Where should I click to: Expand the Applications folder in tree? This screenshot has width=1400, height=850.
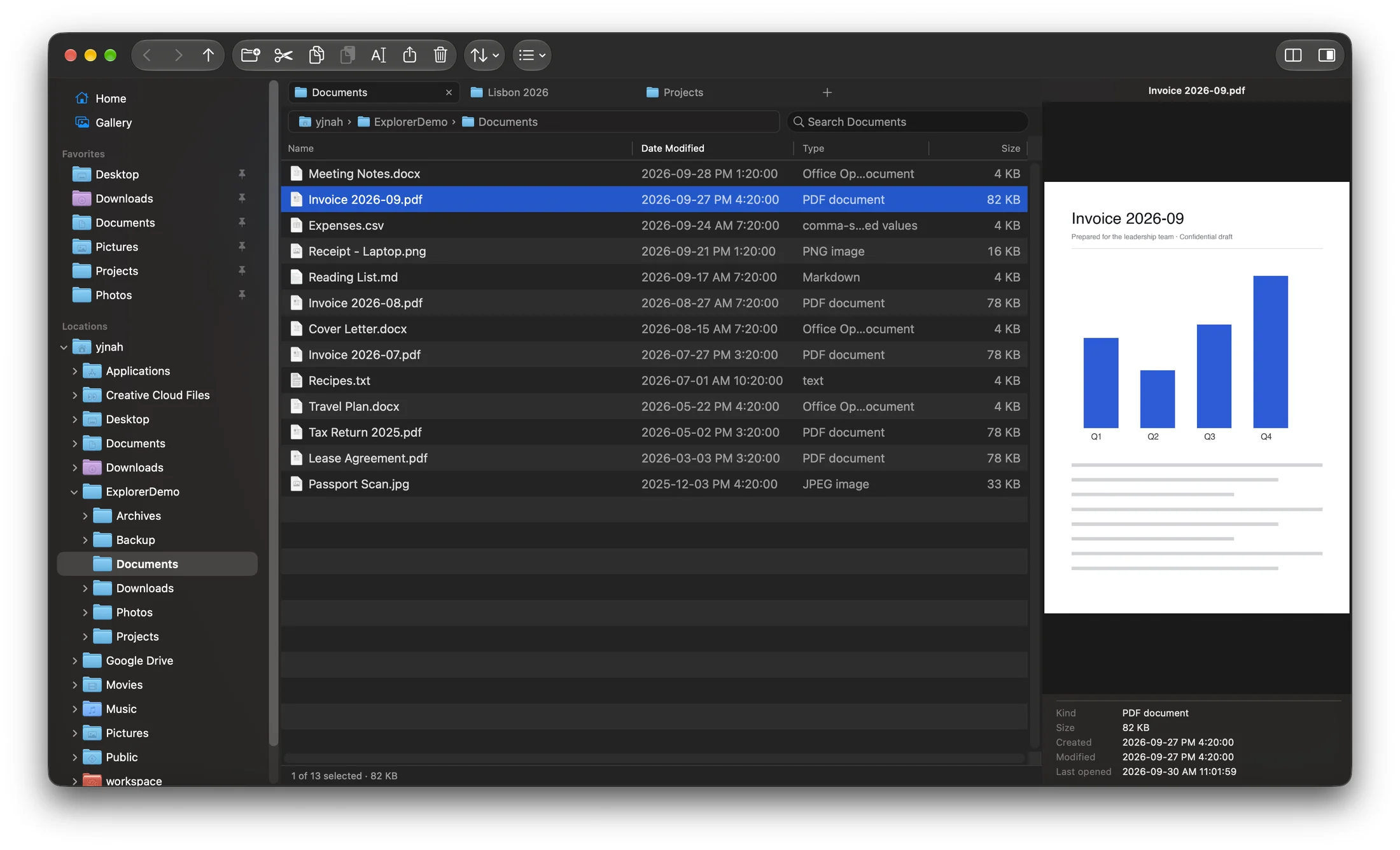(x=74, y=372)
